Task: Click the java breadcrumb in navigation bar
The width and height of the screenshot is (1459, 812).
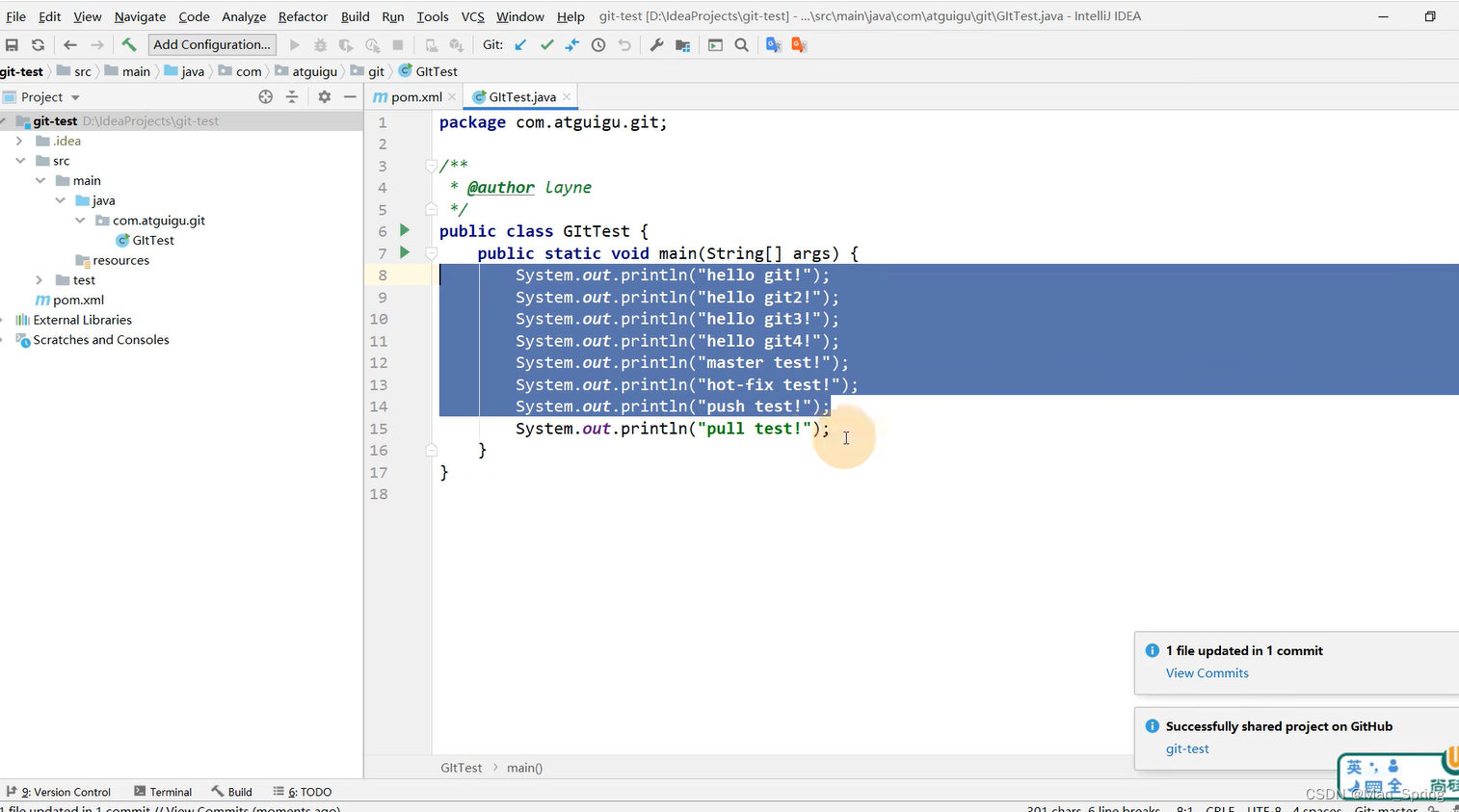Action: click(x=185, y=71)
